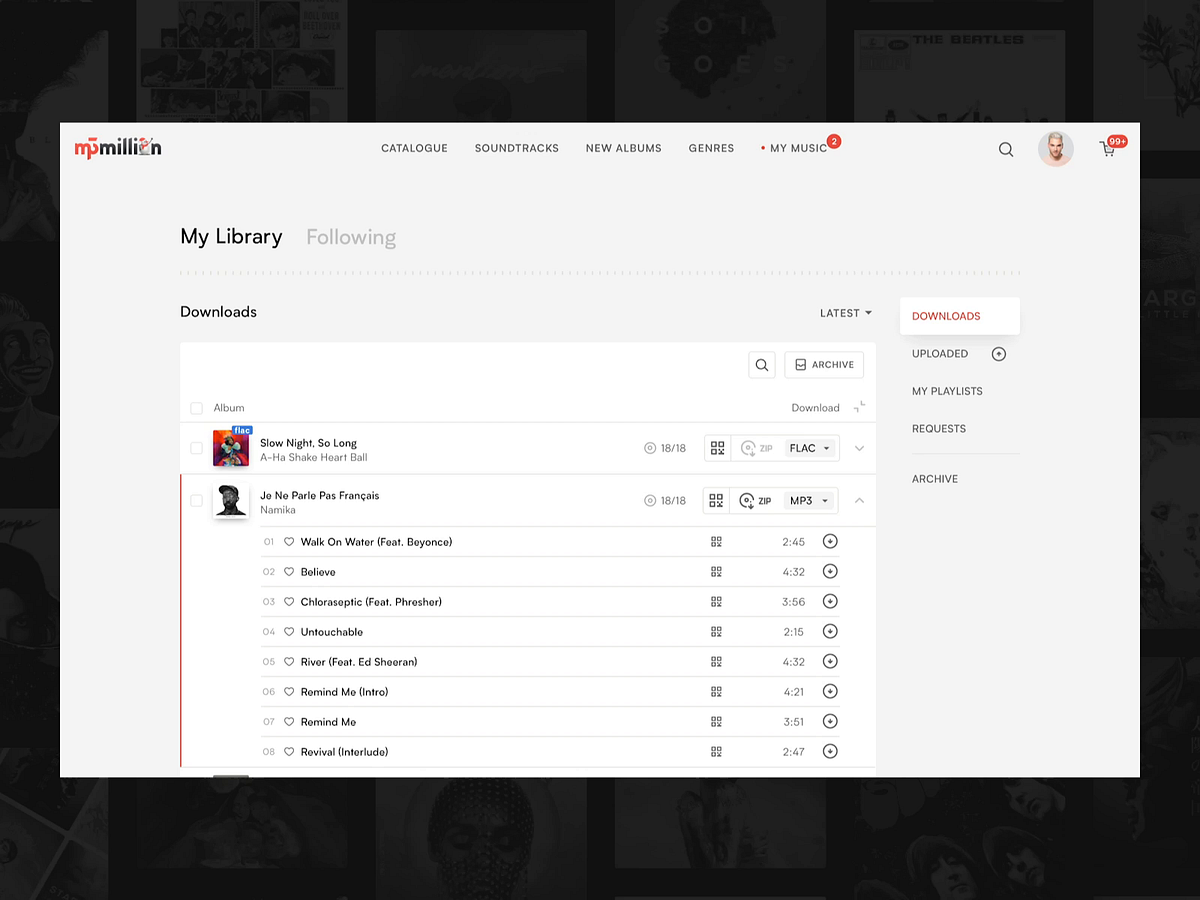The image size is (1200, 900).
Task: Switch to the Following tab
Action: pyautogui.click(x=351, y=237)
